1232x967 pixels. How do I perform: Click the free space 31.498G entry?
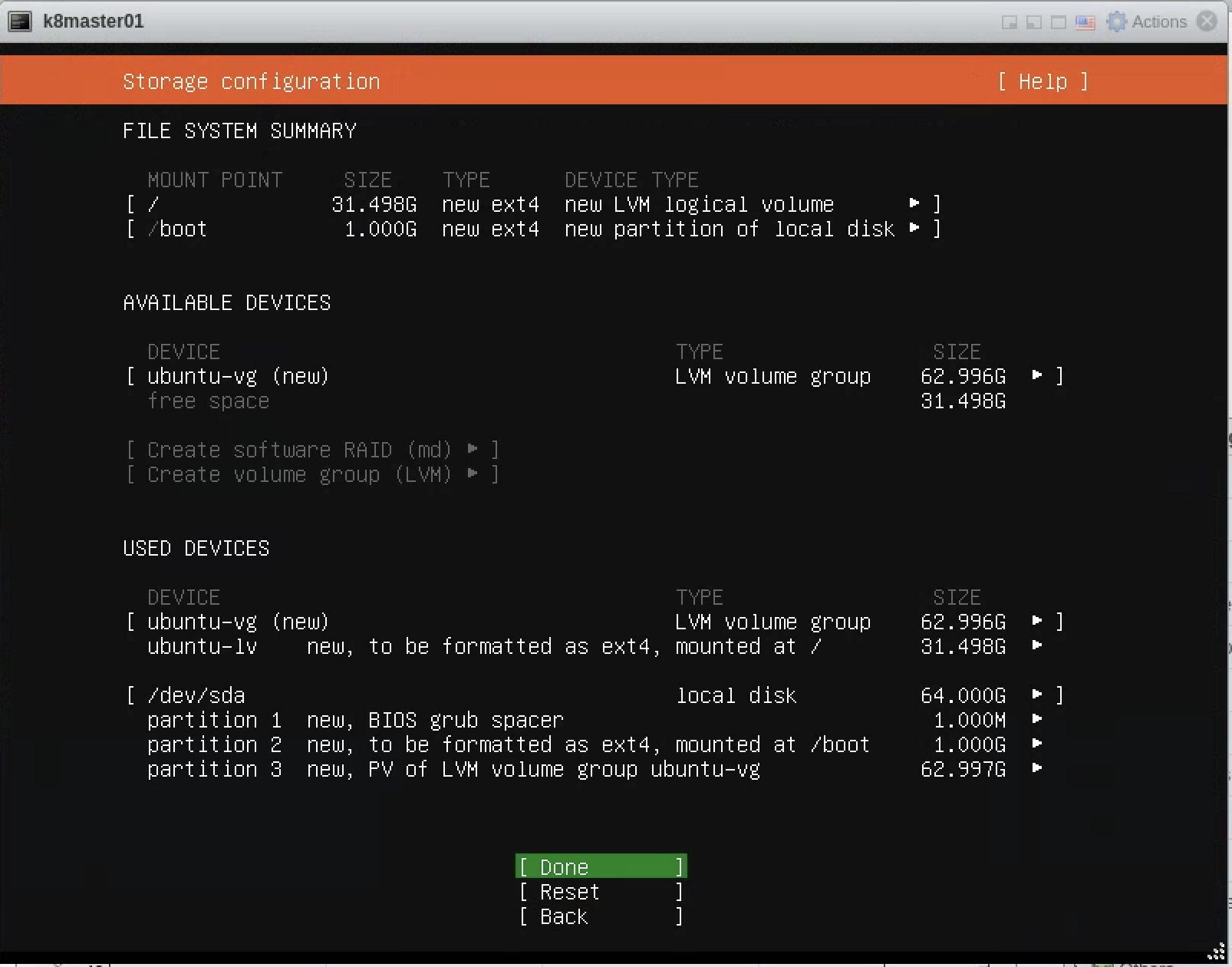point(576,401)
